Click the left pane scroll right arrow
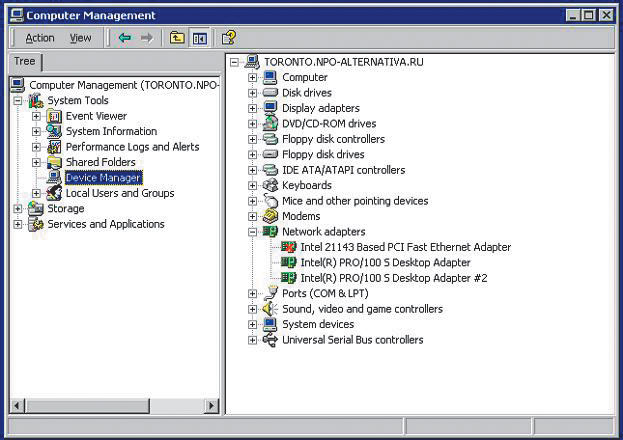 [211, 405]
